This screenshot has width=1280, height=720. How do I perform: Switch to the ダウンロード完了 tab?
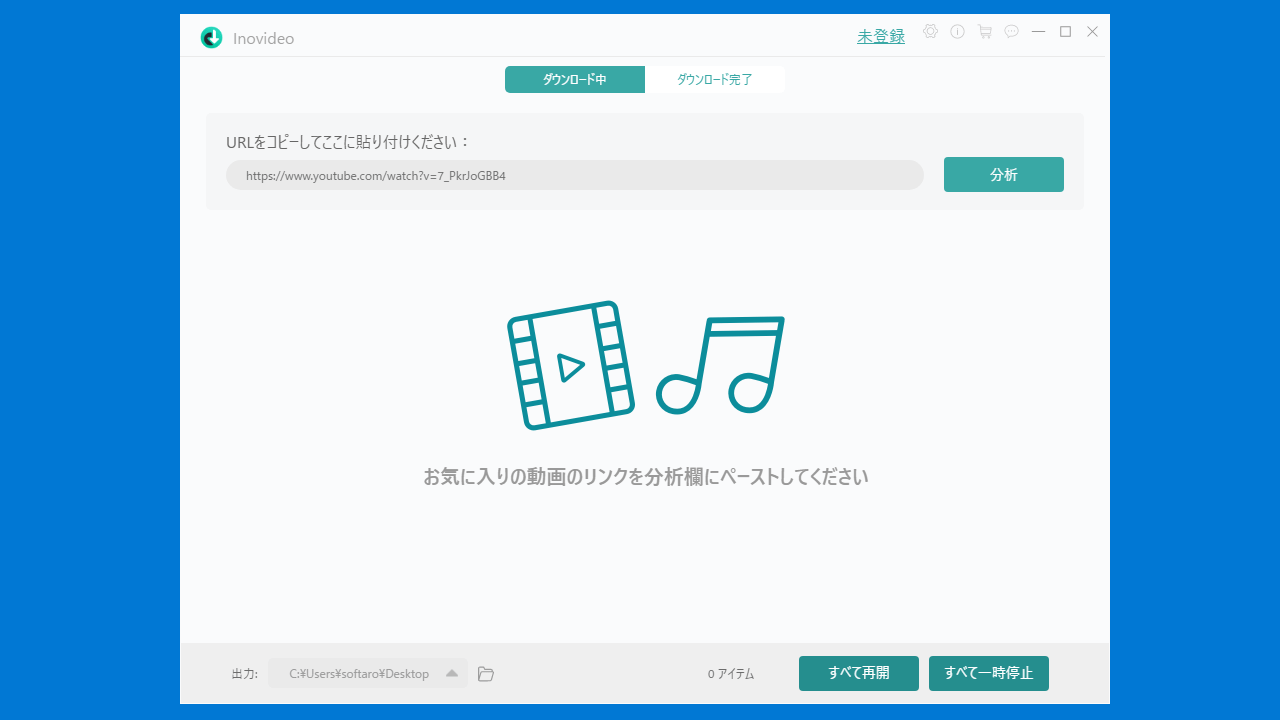click(x=715, y=79)
